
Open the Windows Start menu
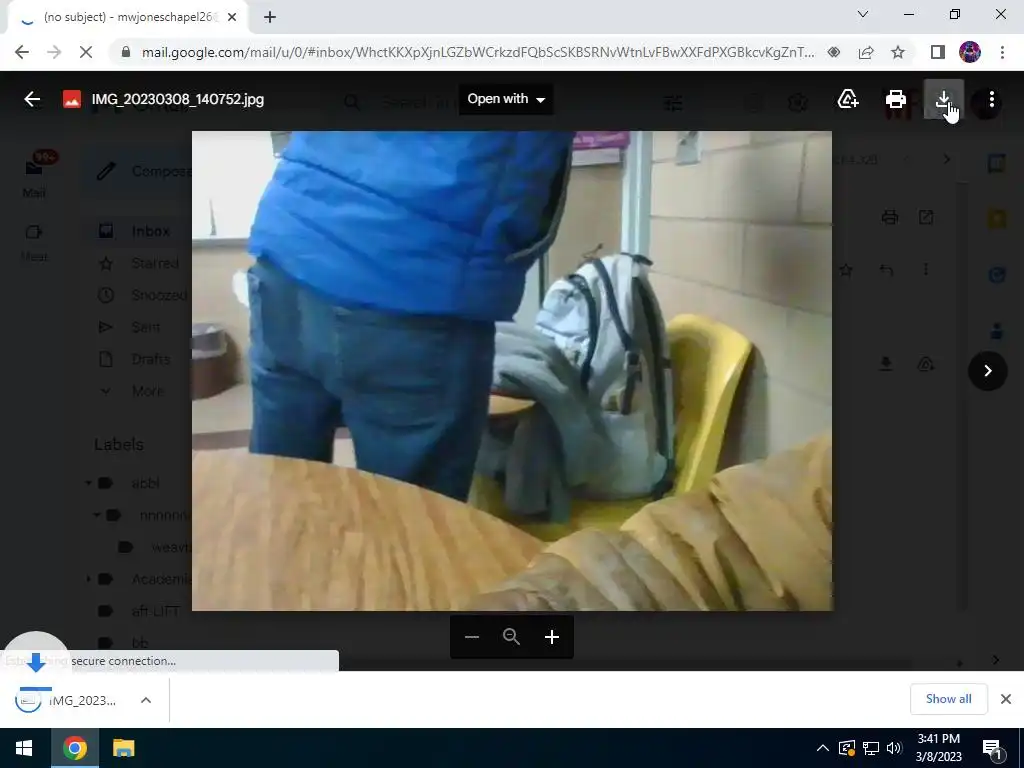24,748
